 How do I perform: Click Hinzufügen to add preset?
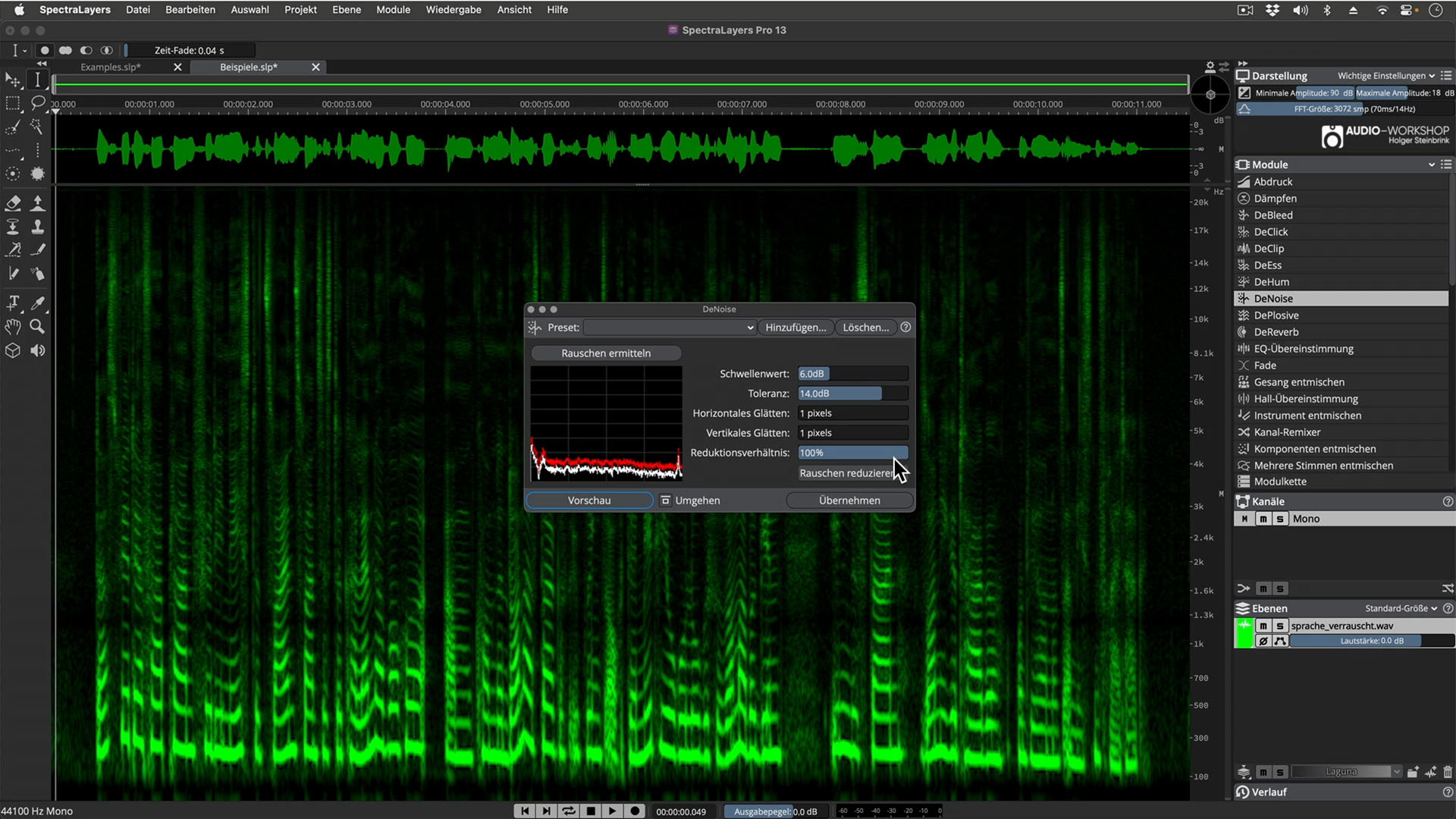[x=795, y=328]
